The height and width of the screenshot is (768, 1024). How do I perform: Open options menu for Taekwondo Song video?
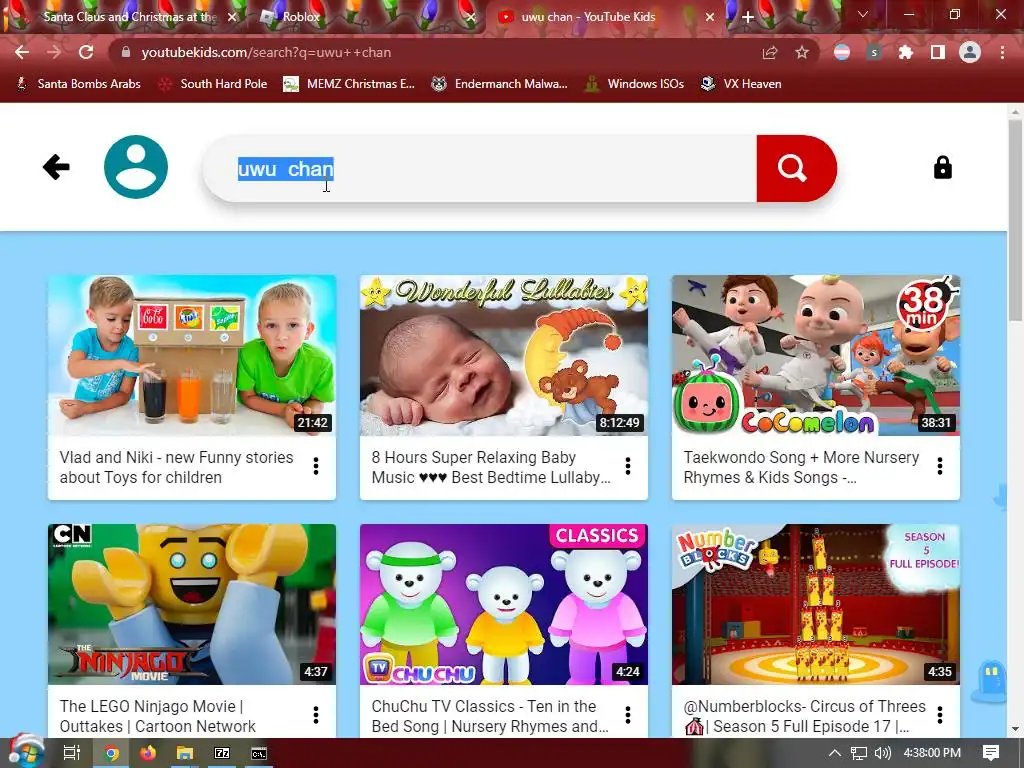point(940,466)
